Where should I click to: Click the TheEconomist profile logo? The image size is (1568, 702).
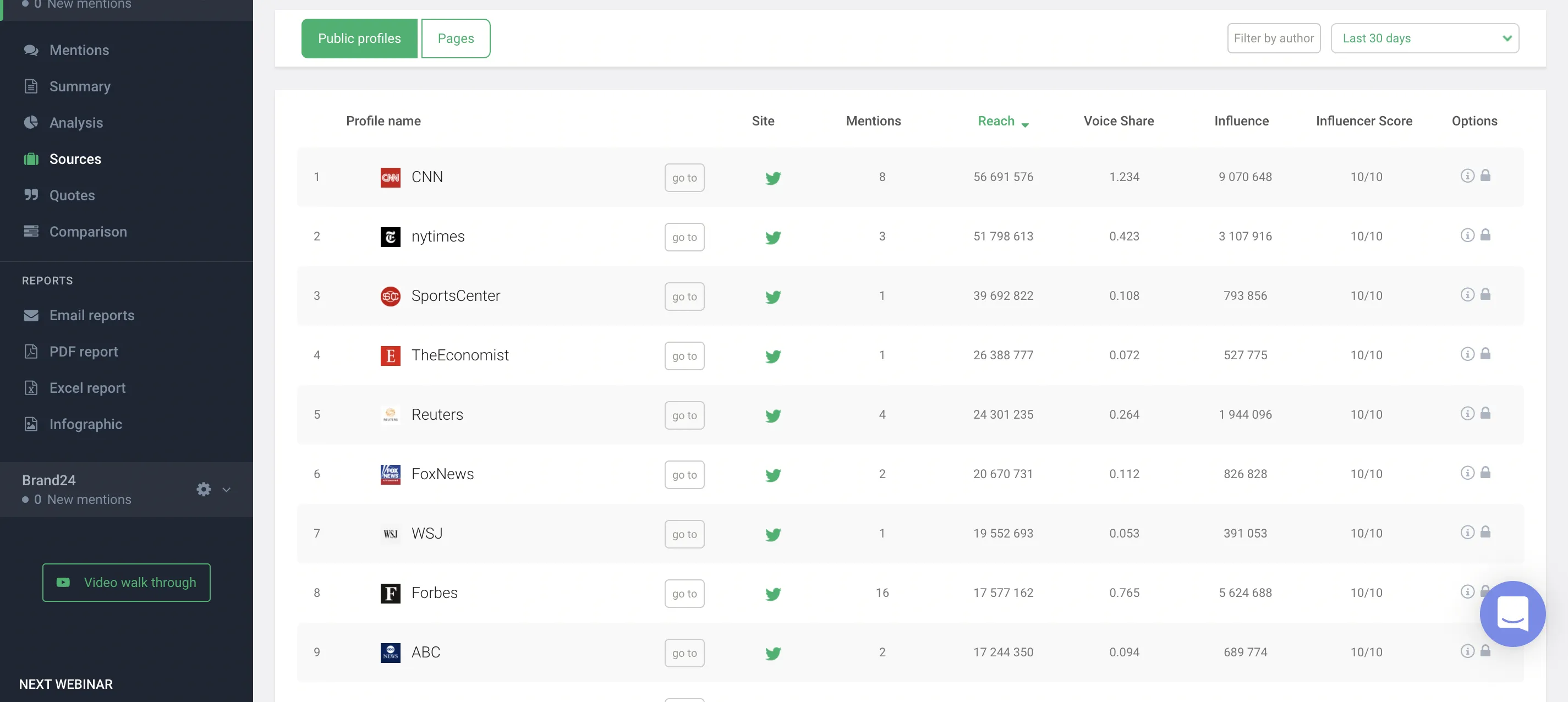tap(390, 355)
